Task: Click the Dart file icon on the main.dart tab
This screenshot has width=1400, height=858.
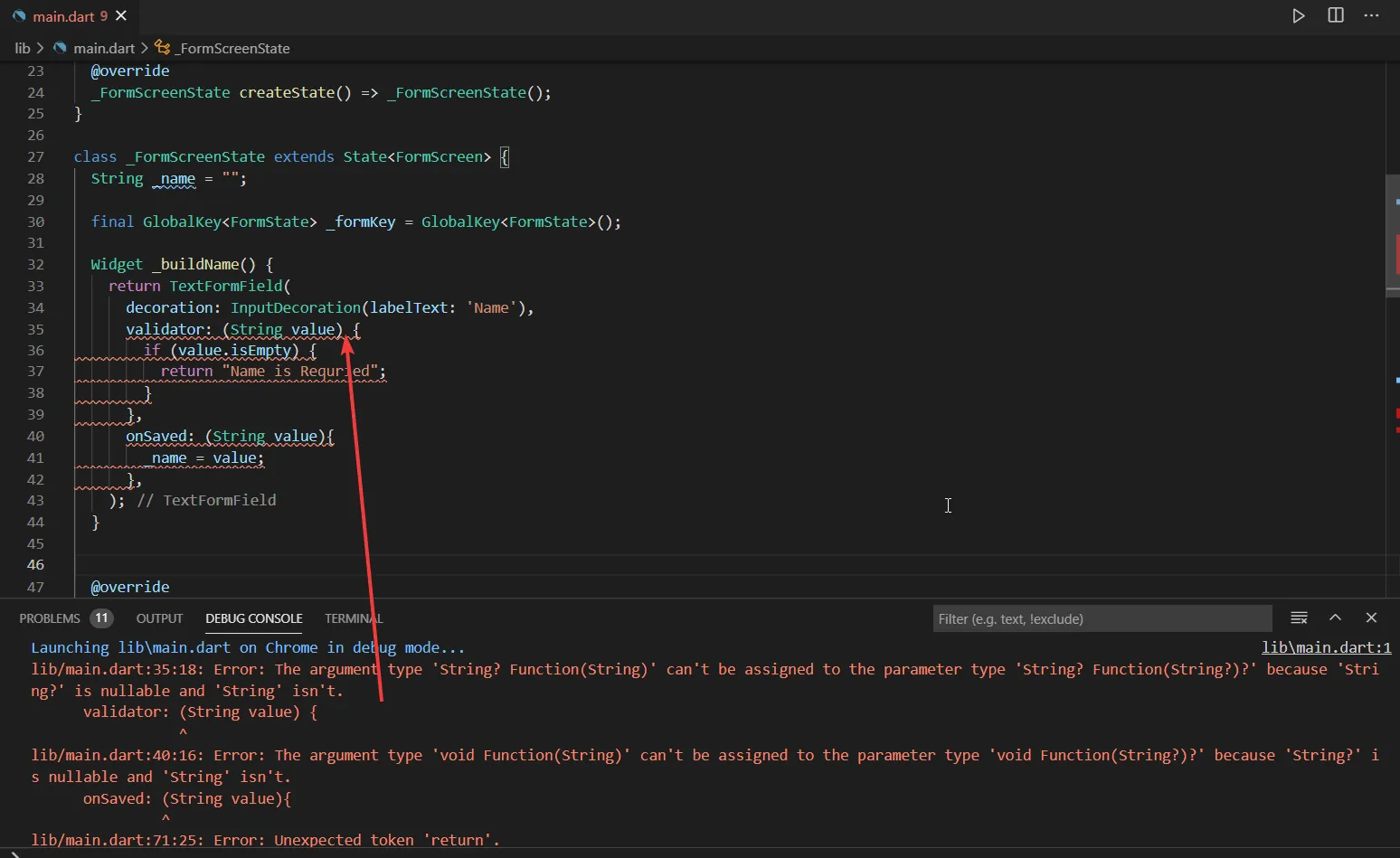Action: 19,16
